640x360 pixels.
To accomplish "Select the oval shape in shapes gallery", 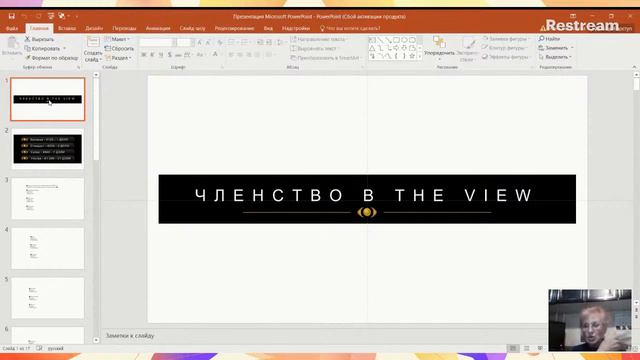I will (404, 40).
